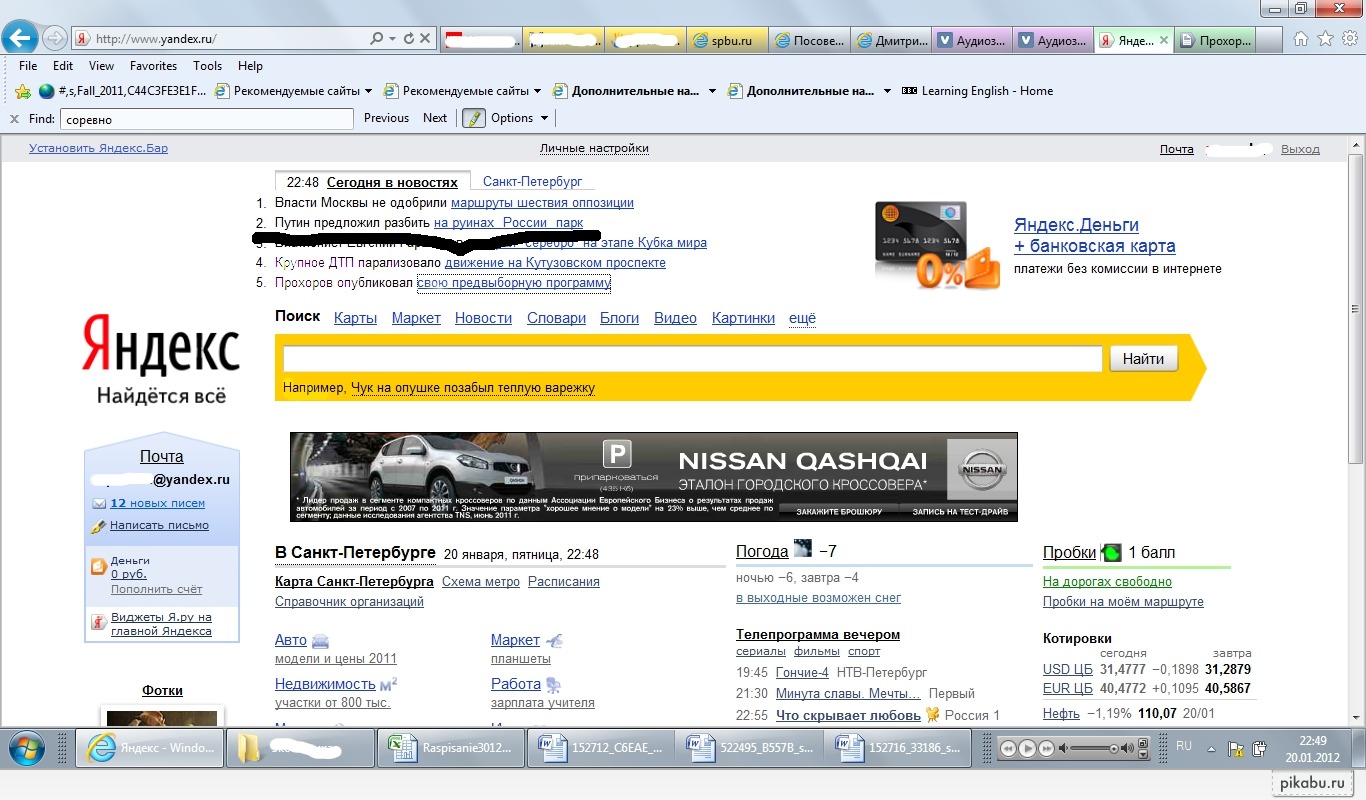Open the Favorites menu
Image resolution: width=1366 pixels, height=800 pixels.
point(153,66)
